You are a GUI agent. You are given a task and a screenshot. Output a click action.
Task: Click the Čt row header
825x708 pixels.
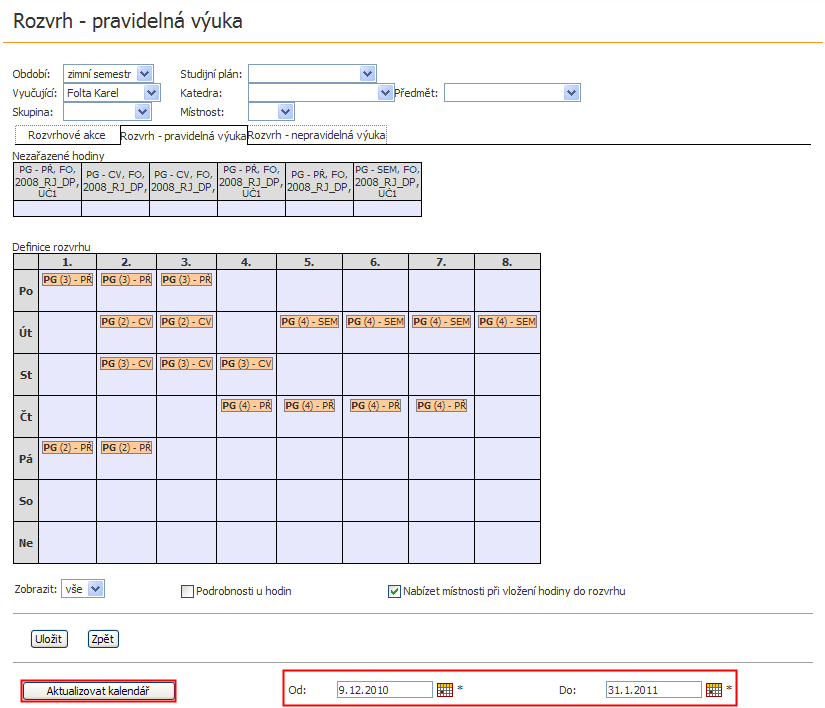pos(26,417)
